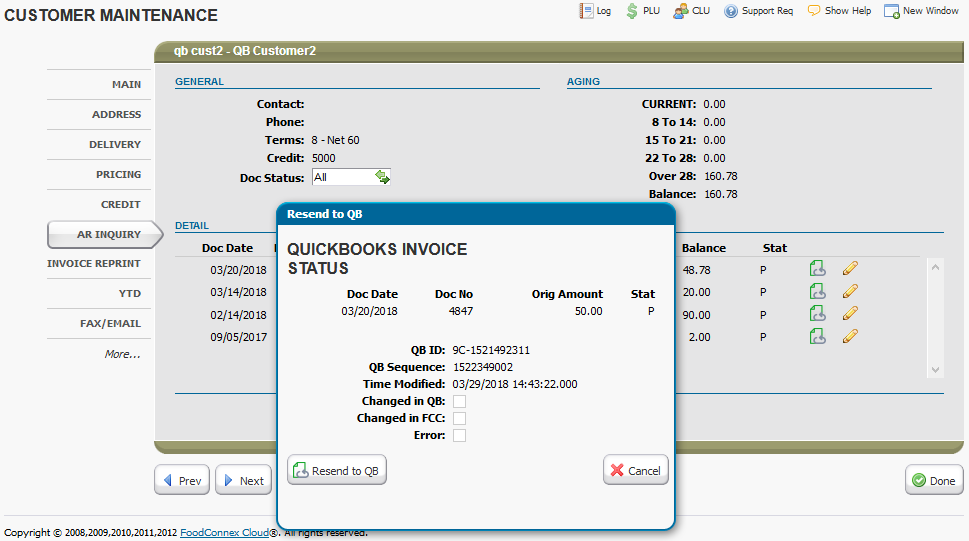
Task: Click detail list scrollbar up arrow
Action: (x=936, y=268)
